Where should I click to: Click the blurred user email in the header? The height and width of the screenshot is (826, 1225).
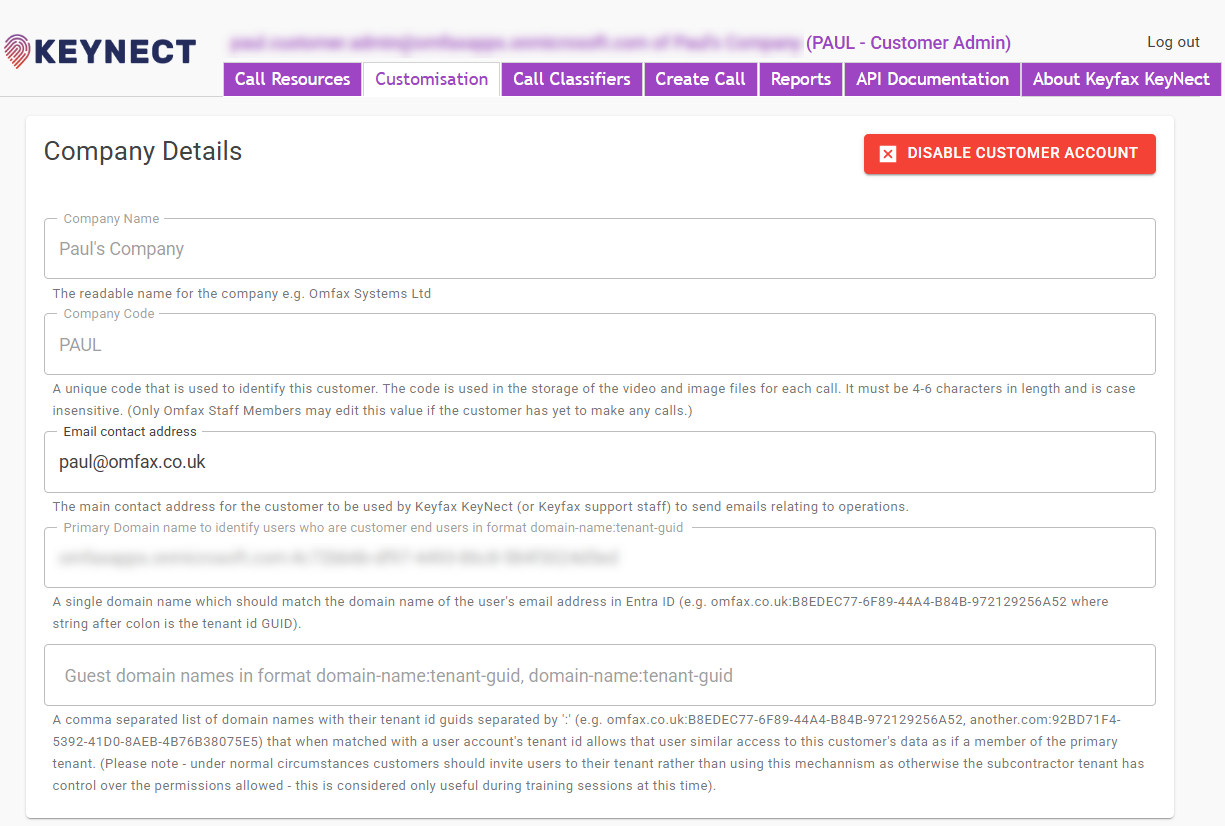pos(515,43)
